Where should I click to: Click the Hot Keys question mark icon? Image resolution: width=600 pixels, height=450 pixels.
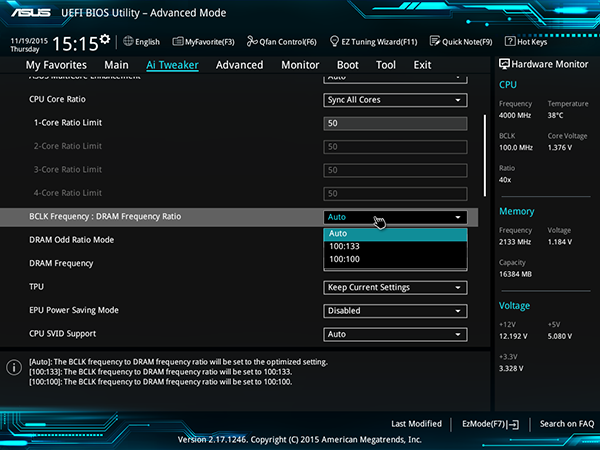click(510, 41)
